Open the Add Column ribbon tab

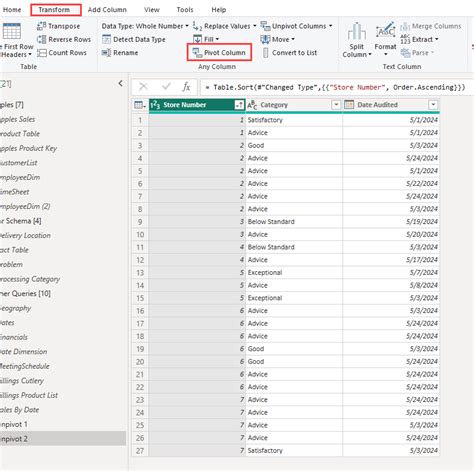click(107, 10)
